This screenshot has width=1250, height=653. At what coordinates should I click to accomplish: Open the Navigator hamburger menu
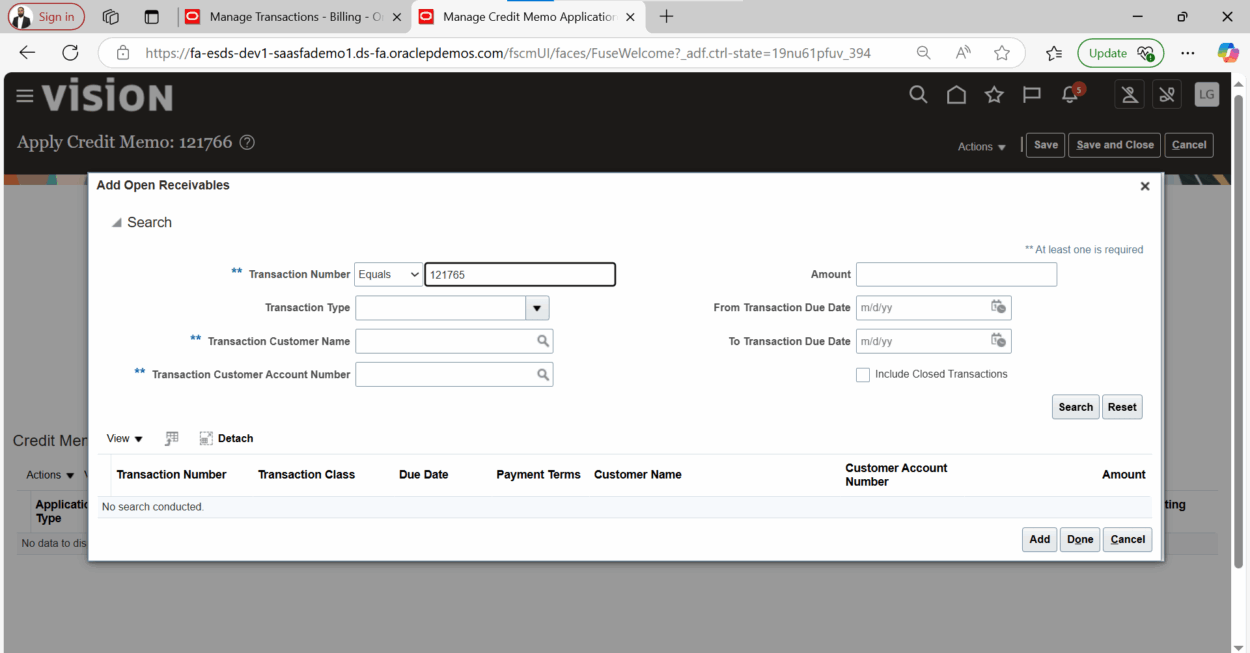24,94
